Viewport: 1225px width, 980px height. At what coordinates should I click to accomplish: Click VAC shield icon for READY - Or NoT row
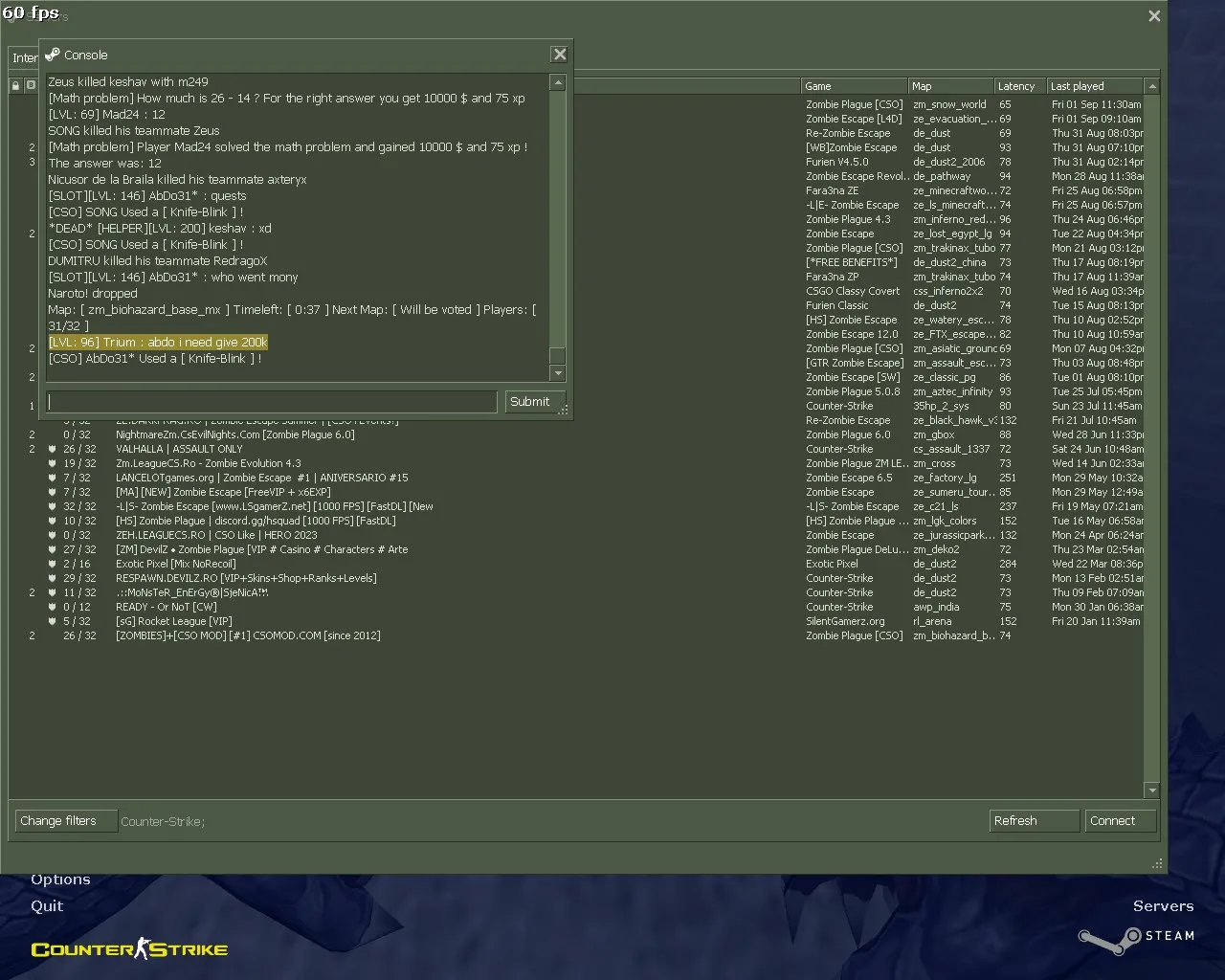tap(53, 607)
